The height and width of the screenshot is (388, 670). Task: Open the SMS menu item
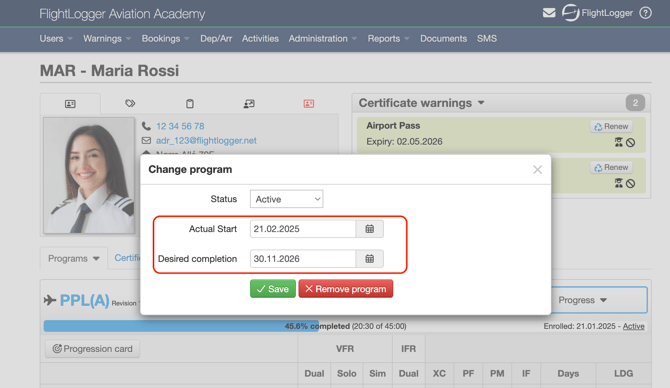[x=487, y=38]
